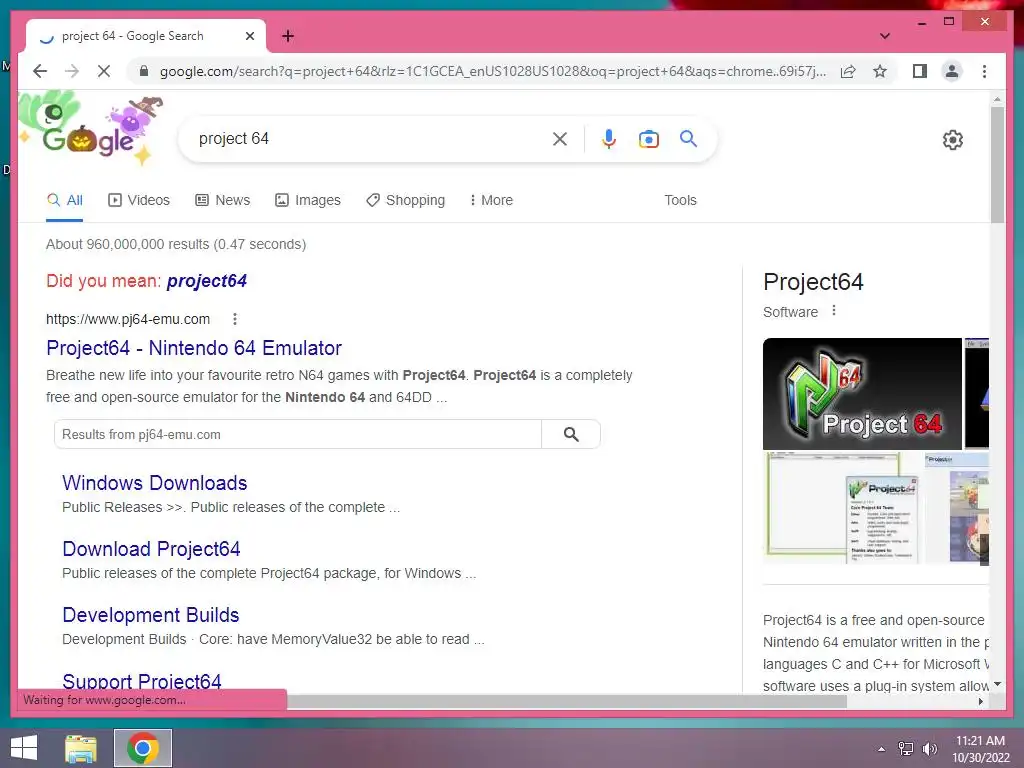Clear the search box text
Screen dimensions: 1024x768
(x=560, y=139)
